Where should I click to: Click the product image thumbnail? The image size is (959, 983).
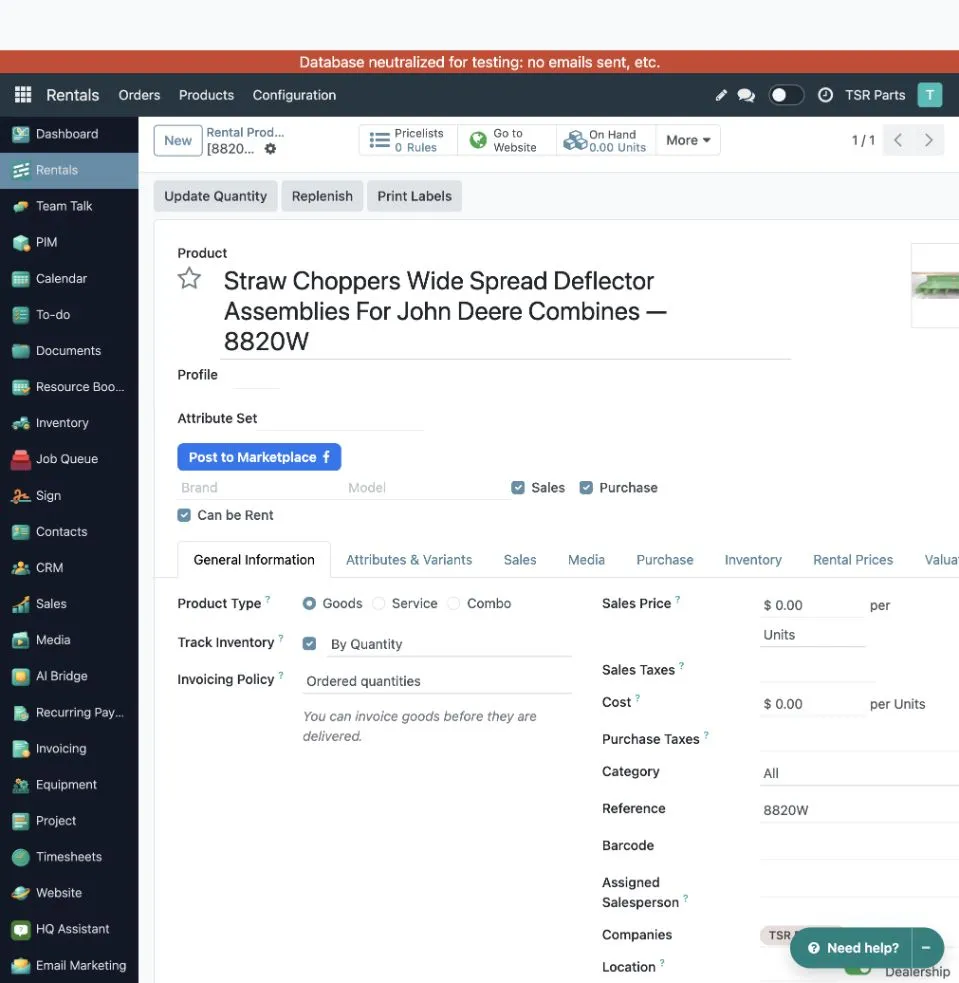pyautogui.click(x=935, y=286)
